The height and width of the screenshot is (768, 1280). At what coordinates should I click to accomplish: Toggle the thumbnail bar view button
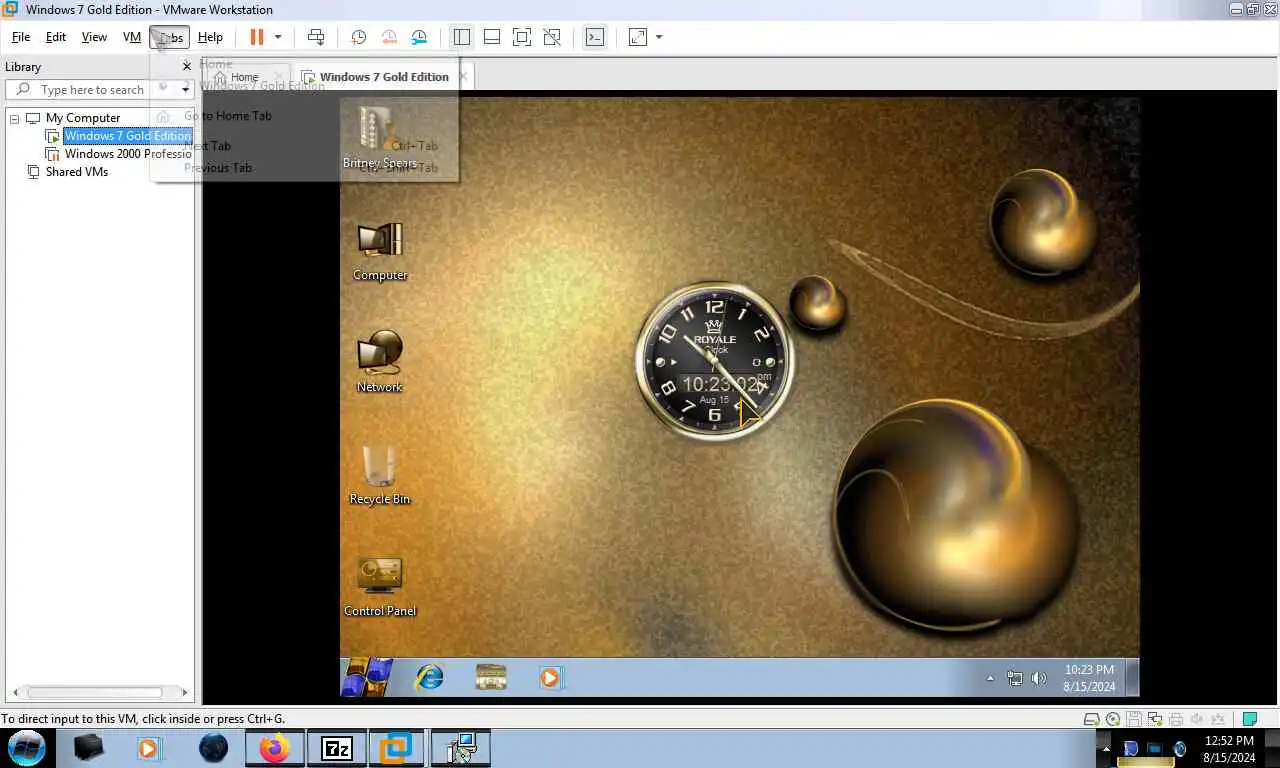click(492, 37)
